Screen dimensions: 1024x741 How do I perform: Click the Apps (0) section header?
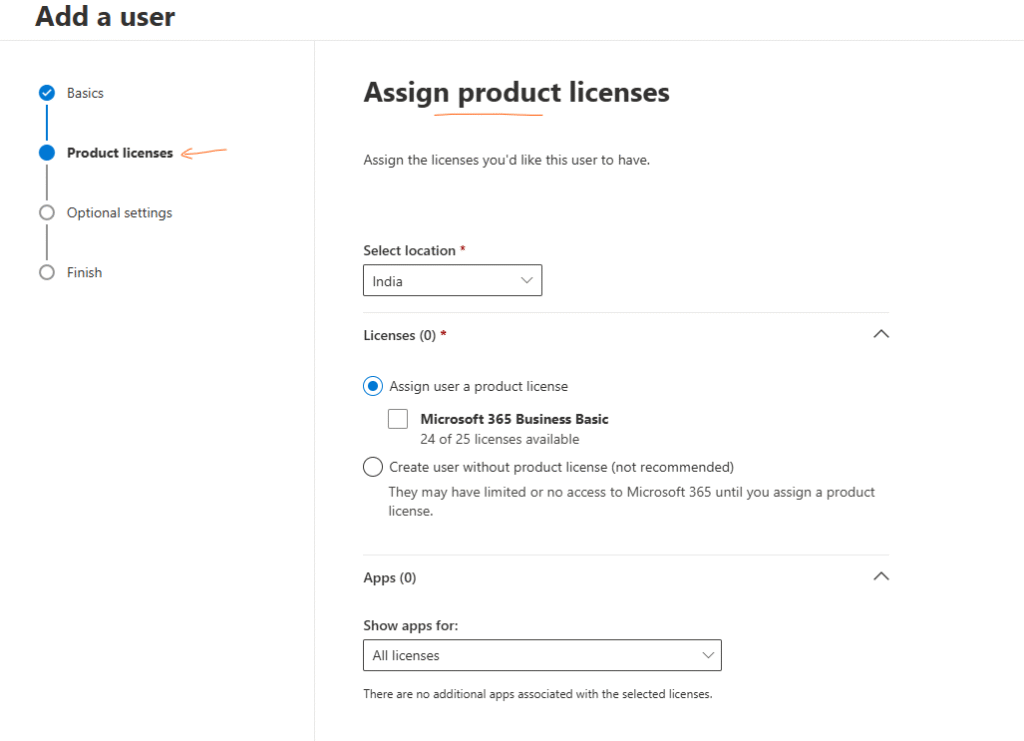[390, 578]
